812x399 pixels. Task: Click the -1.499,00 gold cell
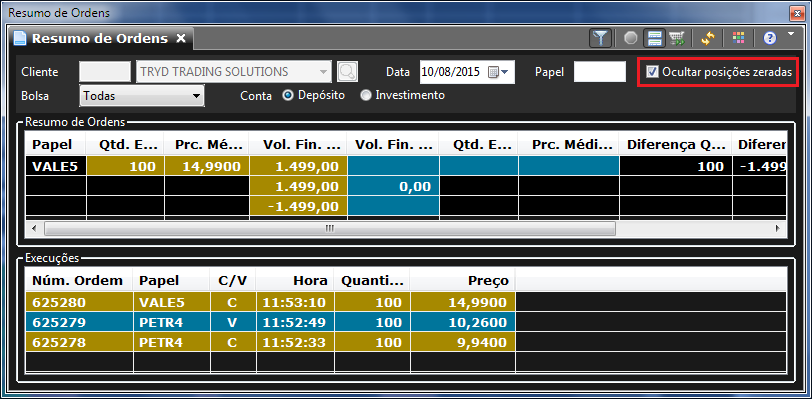click(298, 206)
